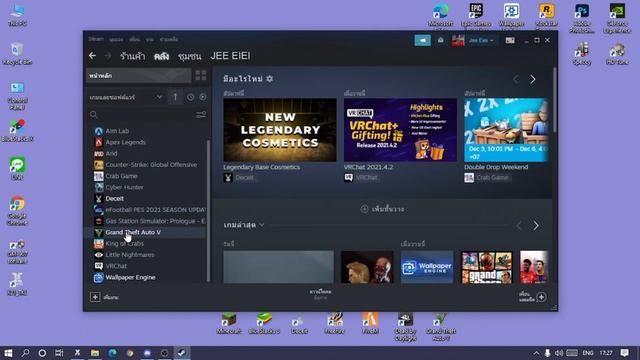The width and height of the screenshot is (640, 360).
Task: Open the Steam menu
Action: point(96,39)
